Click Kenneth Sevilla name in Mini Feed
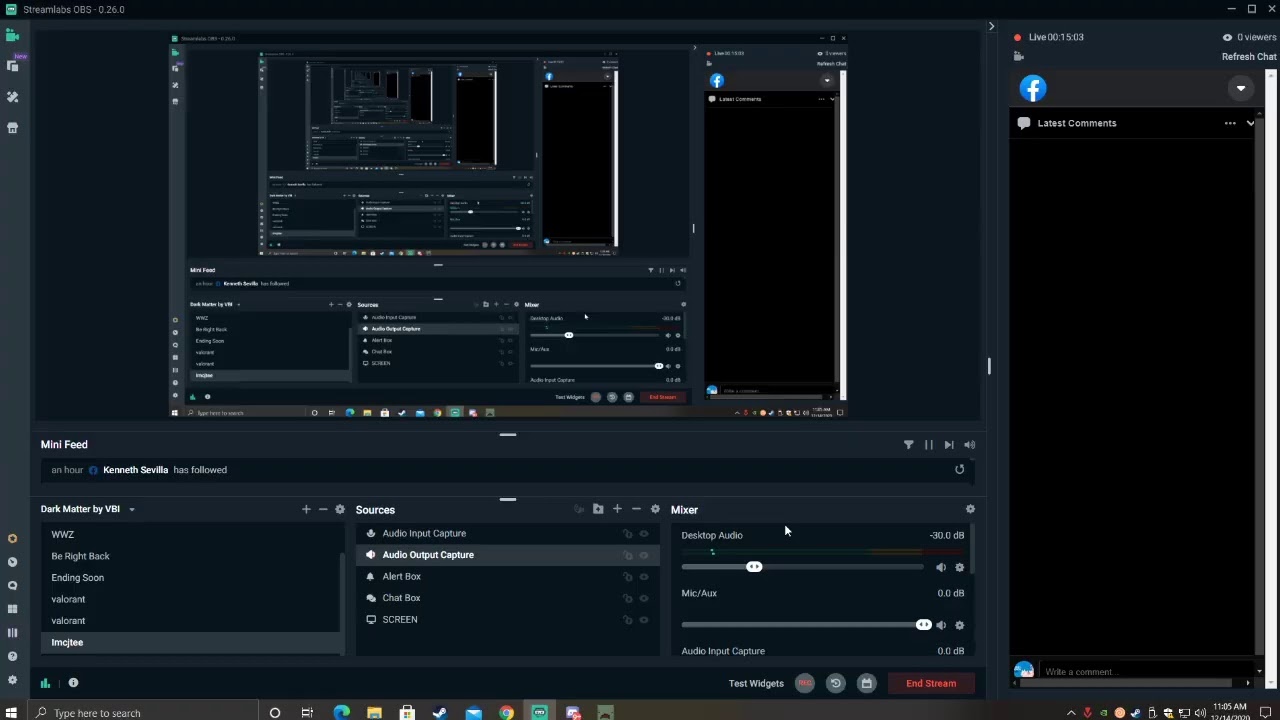The width and height of the screenshot is (1280, 720). 135,470
